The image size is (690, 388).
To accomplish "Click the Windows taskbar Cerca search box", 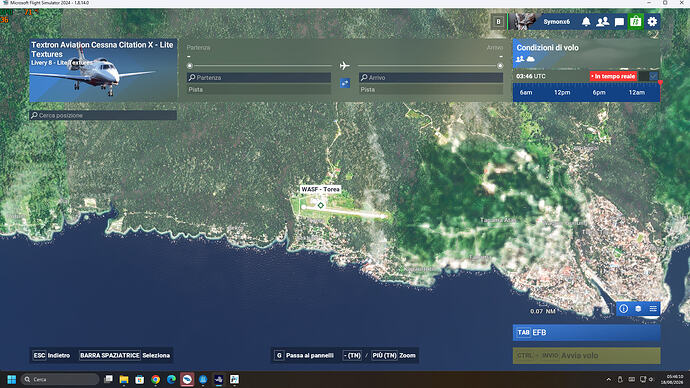I will [60, 379].
